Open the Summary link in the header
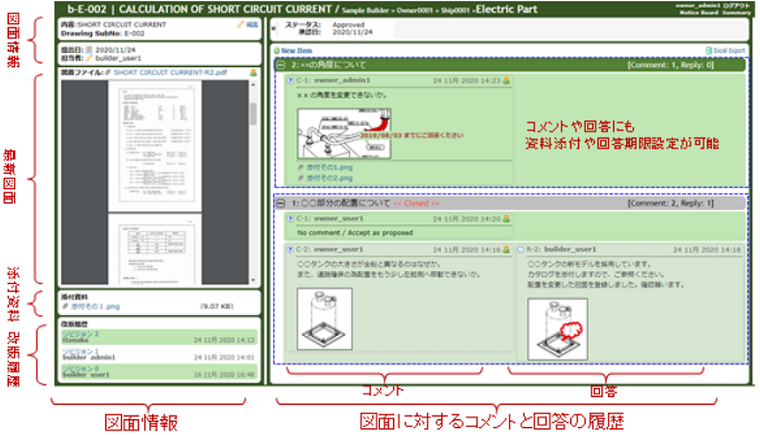The image size is (760, 435). (x=736, y=13)
